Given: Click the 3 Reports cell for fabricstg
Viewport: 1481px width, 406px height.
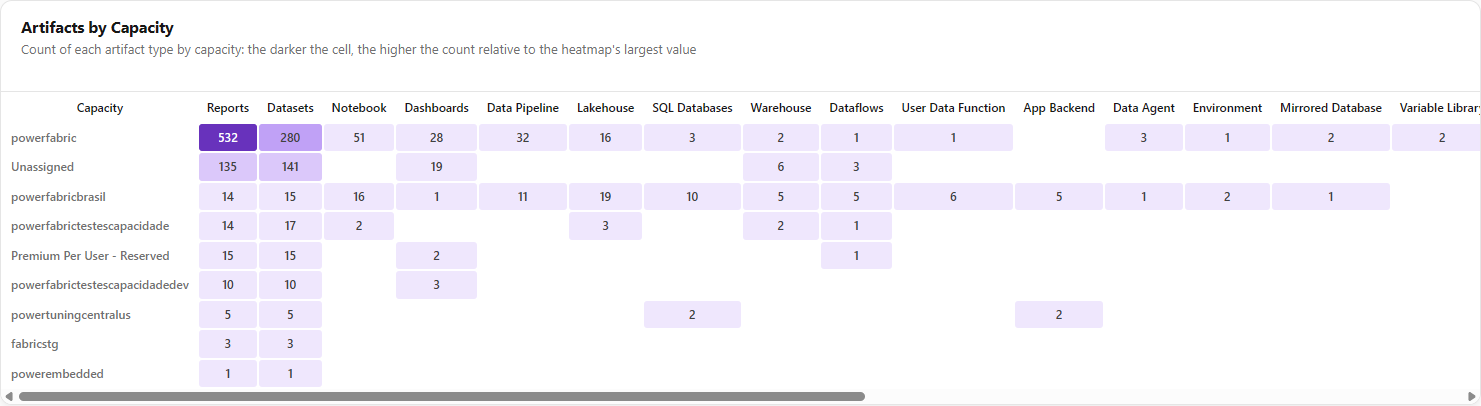Looking at the screenshot, I should pos(228,344).
